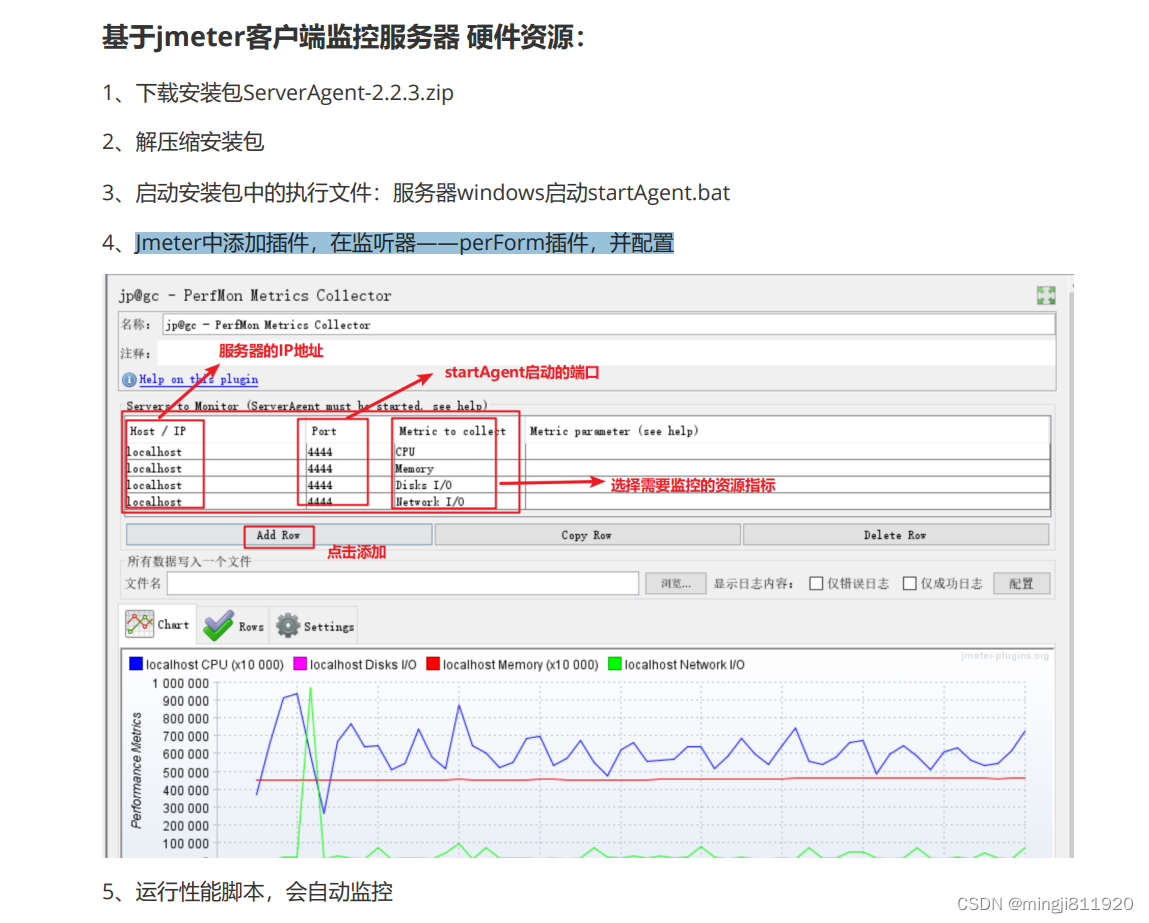Click the blue localhost CPU legend swatch
The width and height of the screenshot is (1149, 923).
136,664
